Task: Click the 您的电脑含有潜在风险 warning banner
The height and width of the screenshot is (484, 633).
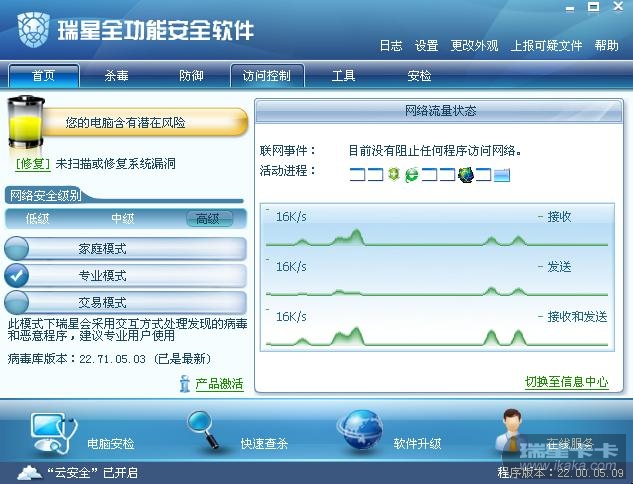Action: click(145, 122)
